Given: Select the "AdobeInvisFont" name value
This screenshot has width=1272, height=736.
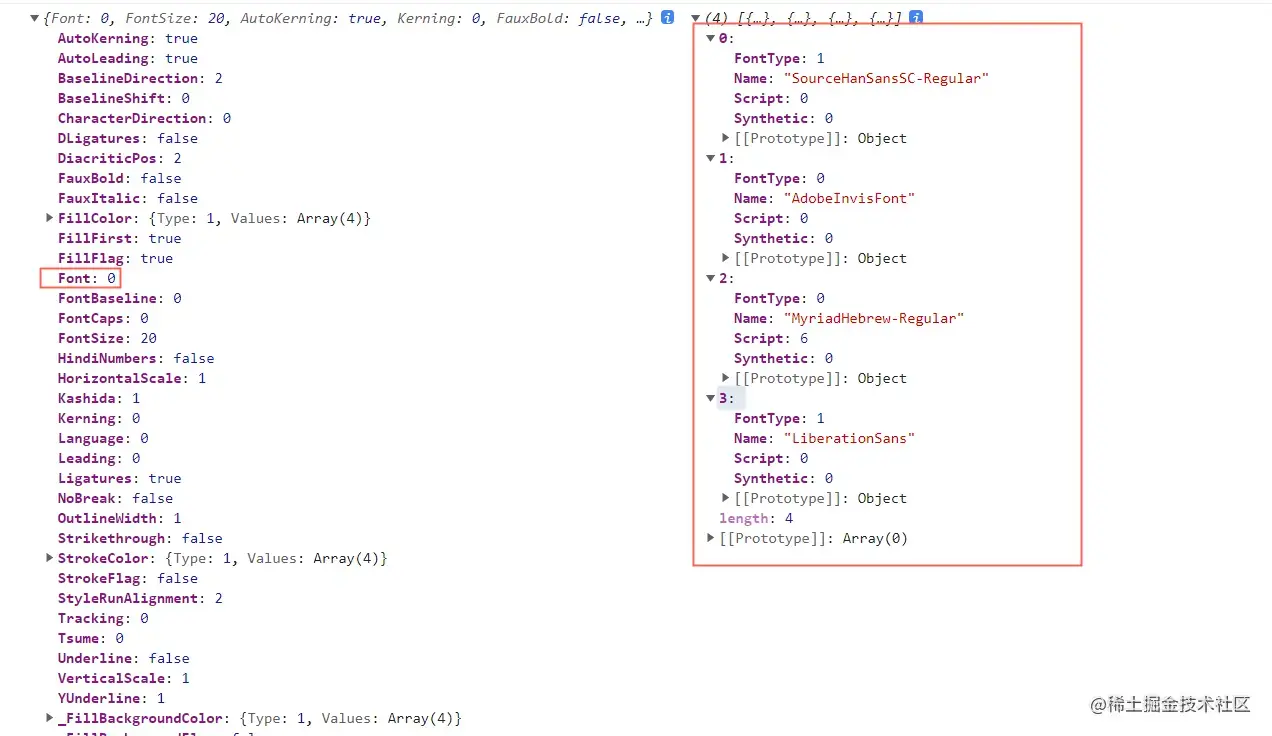Looking at the screenshot, I should [x=849, y=198].
